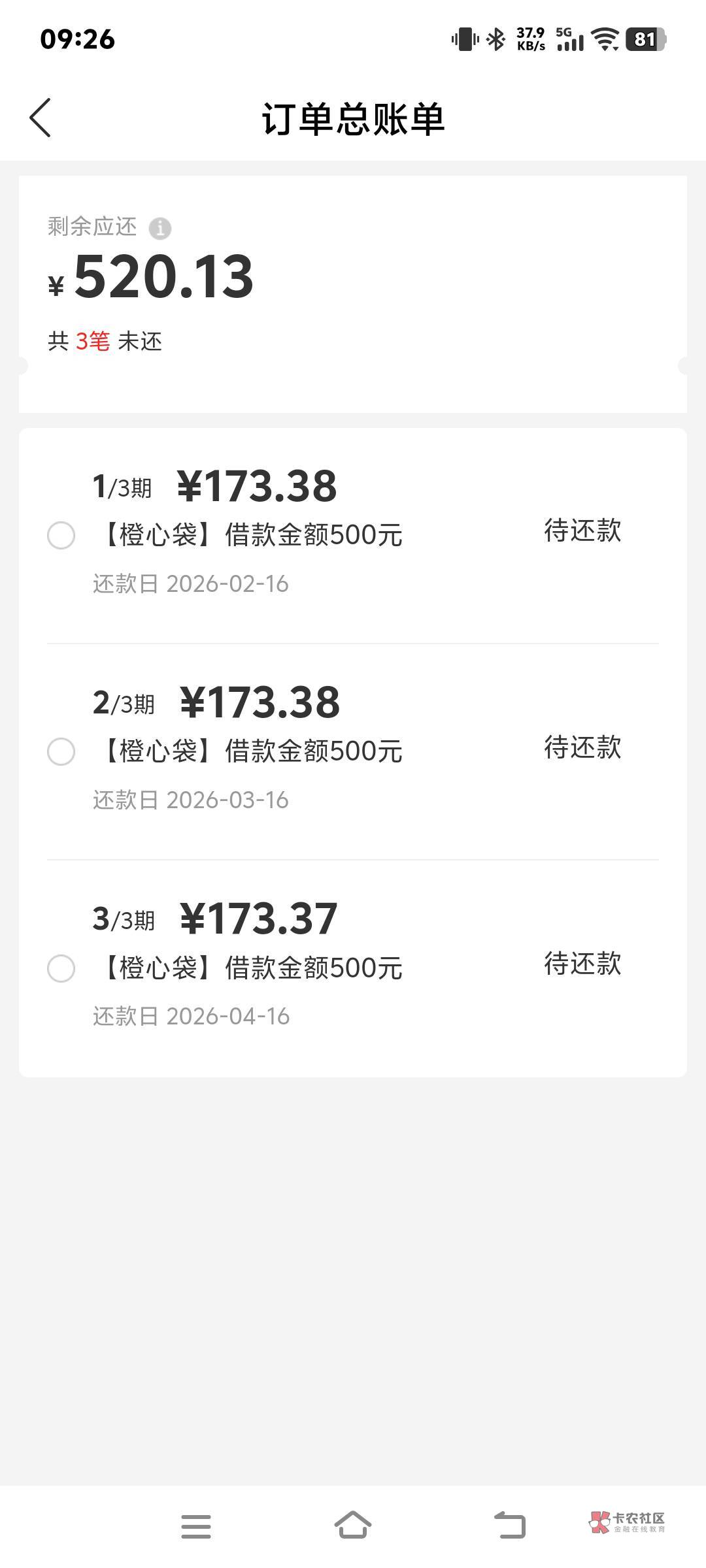Tap the battery level indicator
The height and width of the screenshot is (1568, 706).
pyautogui.click(x=646, y=39)
